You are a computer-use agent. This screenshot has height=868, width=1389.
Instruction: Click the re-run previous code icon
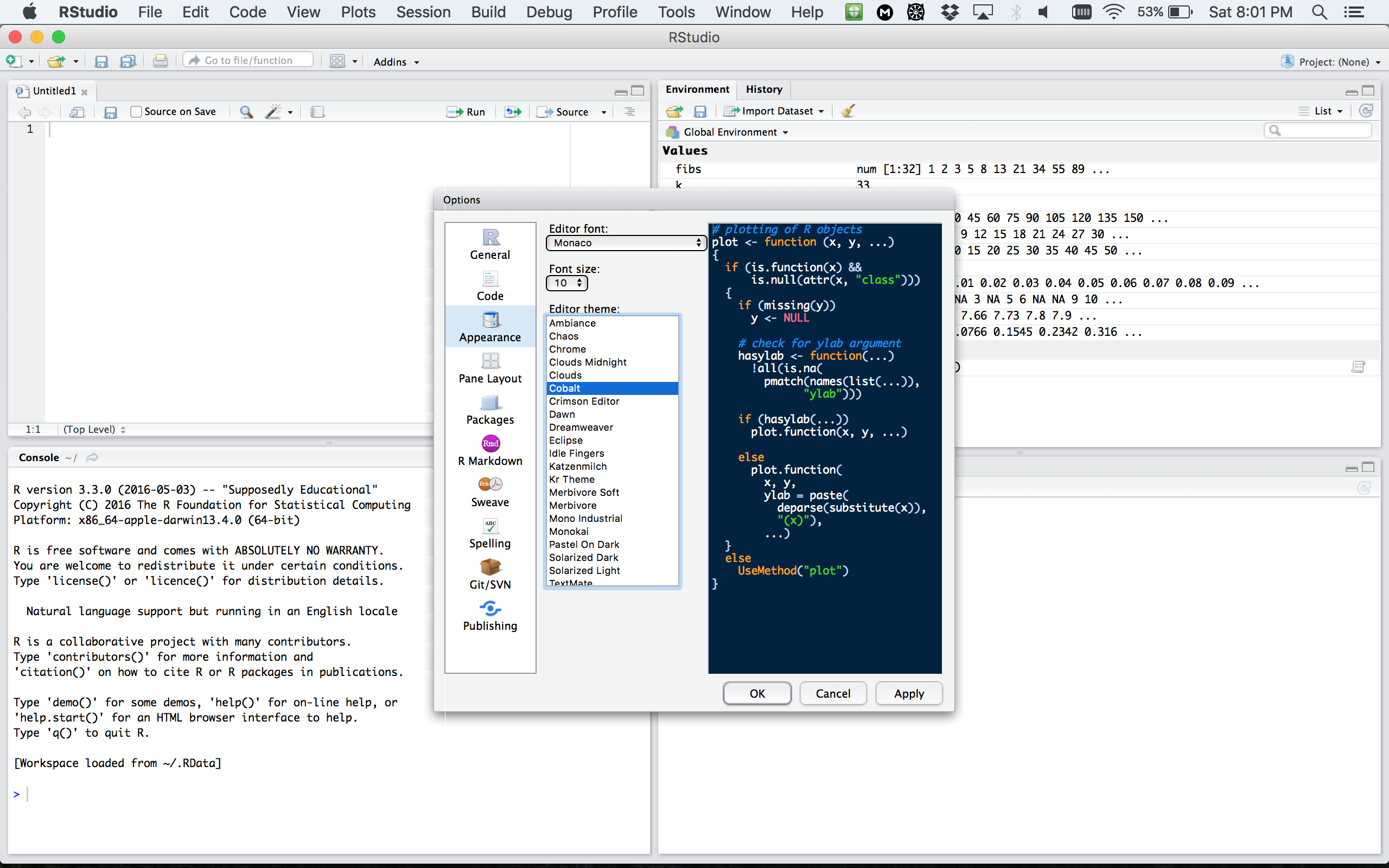513,112
